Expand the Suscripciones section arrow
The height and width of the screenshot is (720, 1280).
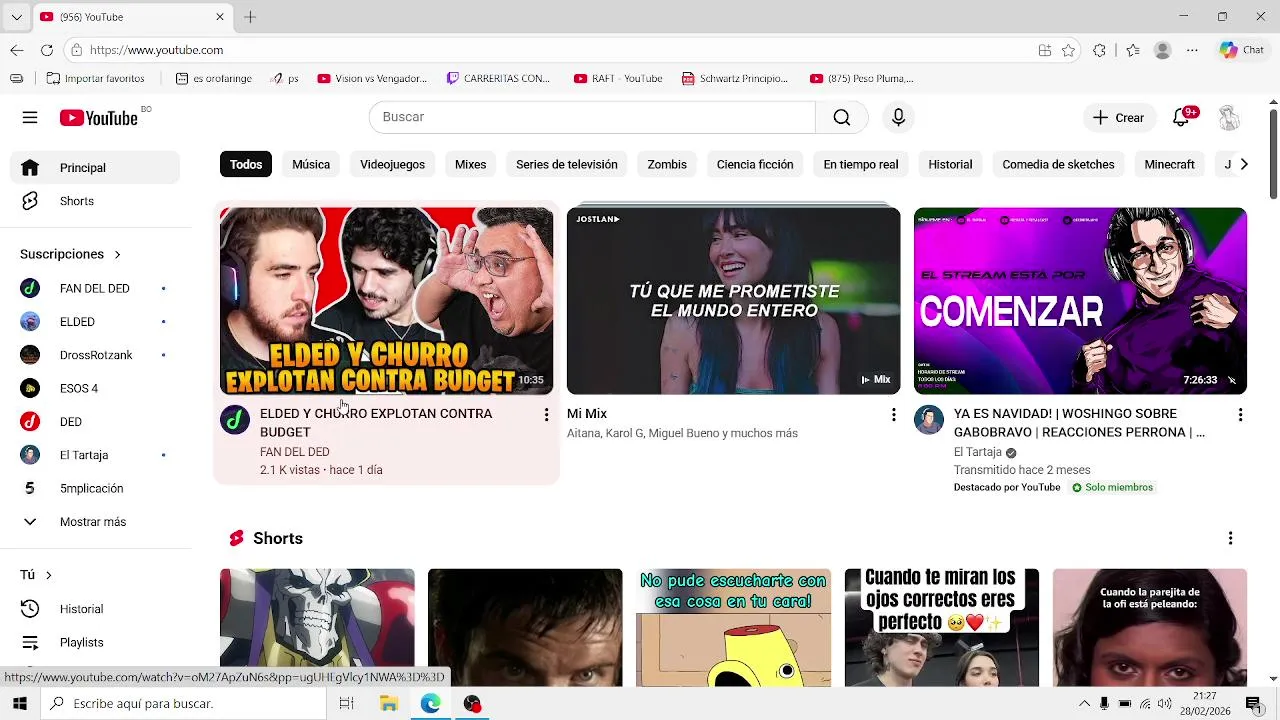tap(117, 254)
